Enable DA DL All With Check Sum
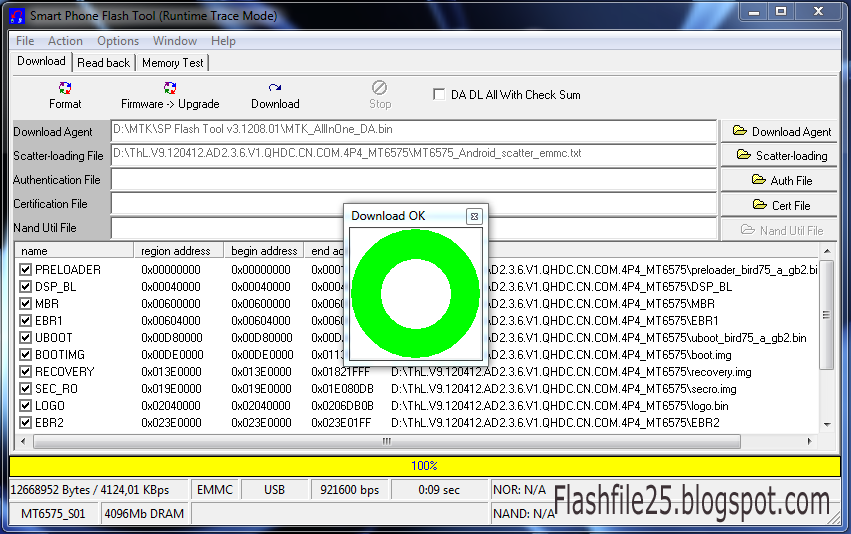The height and width of the screenshot is (534, 851). coord(439,94)
